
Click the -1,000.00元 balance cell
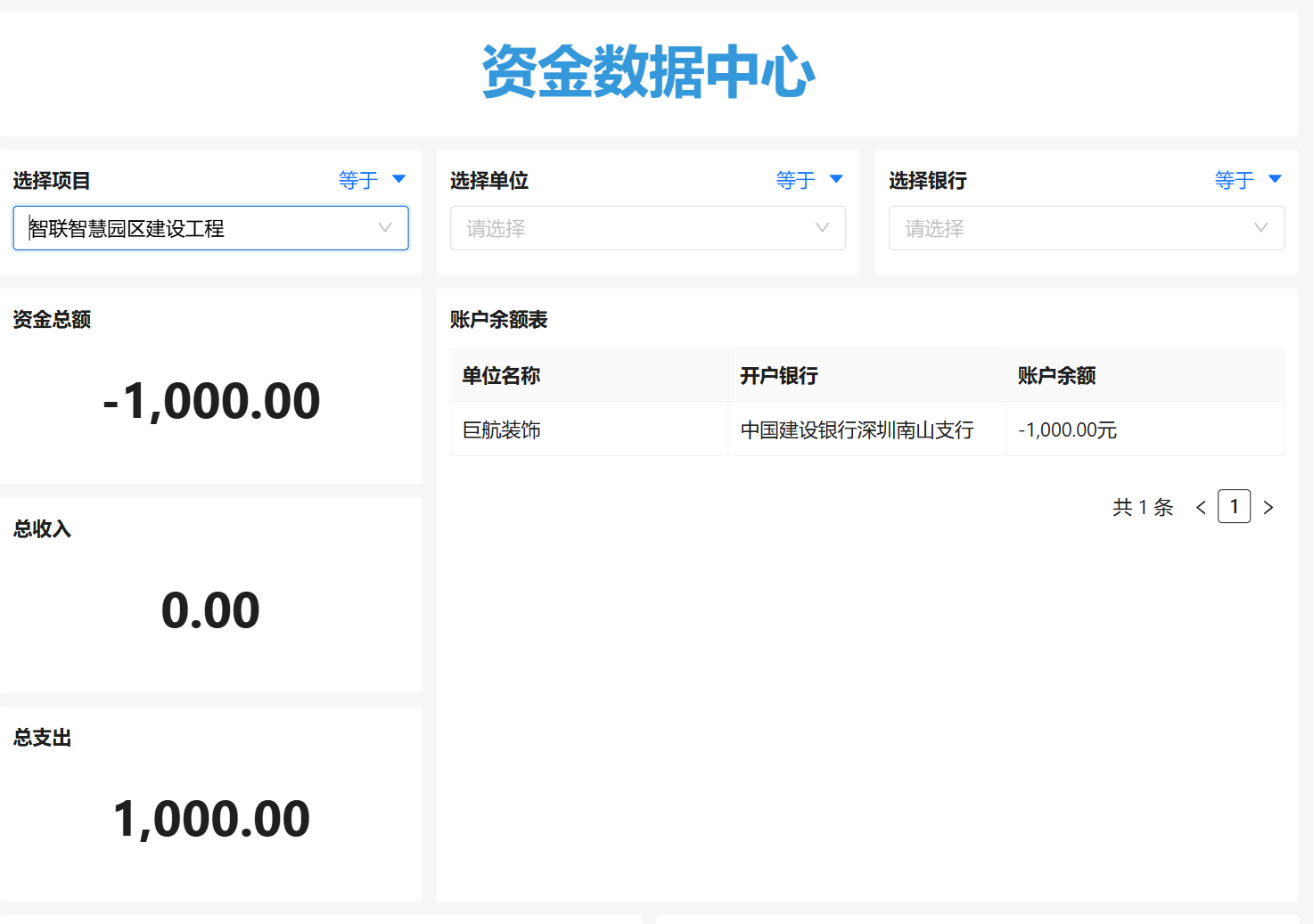(1067, 429)
